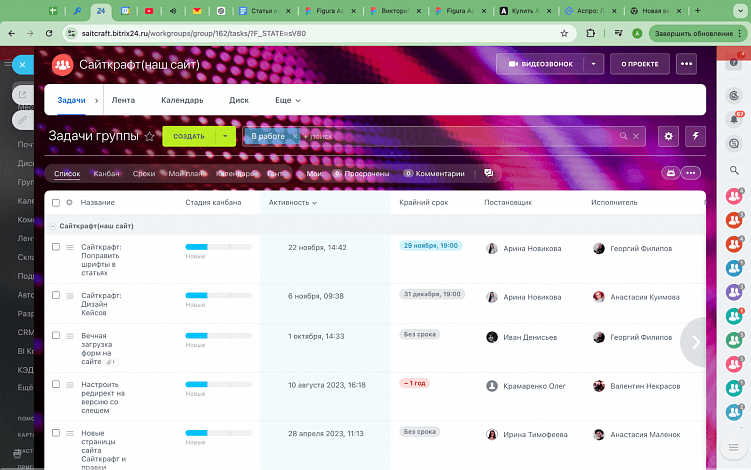The width and height of the screenshot is (751, 470).
Task: Open the lightning bolt automation button
Action: click(x=695, y=136)
